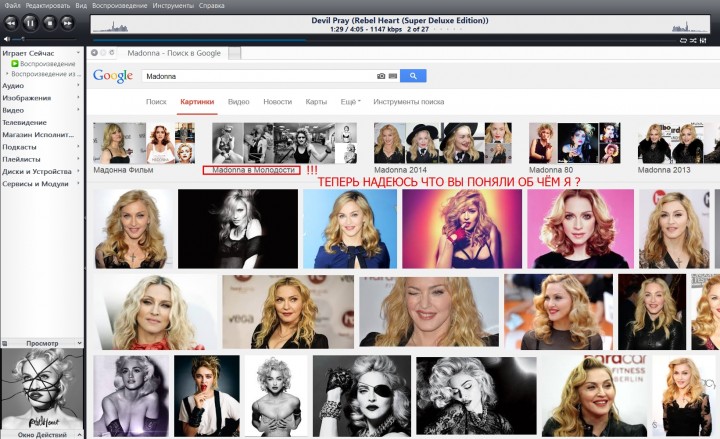
Task: Open the Просмотр panel dropdown
Action: pos(79,343)
